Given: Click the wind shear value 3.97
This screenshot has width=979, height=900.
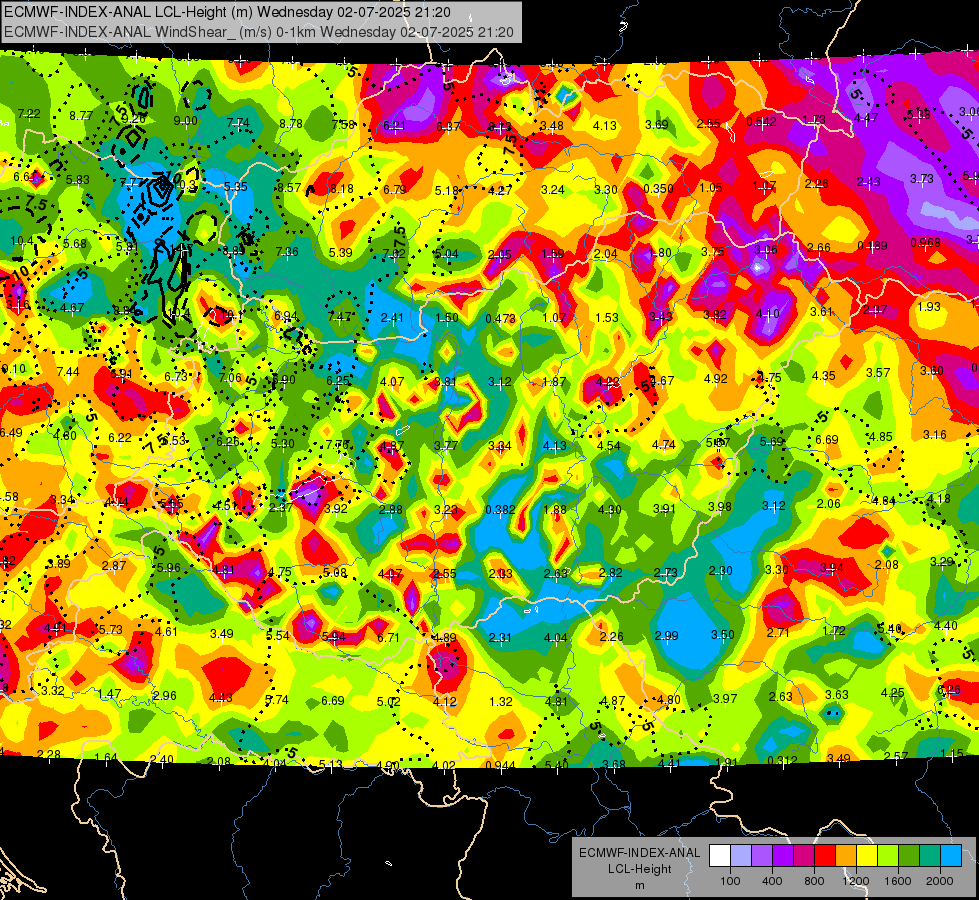Looking at the screenshot, I should click(725, 698).
